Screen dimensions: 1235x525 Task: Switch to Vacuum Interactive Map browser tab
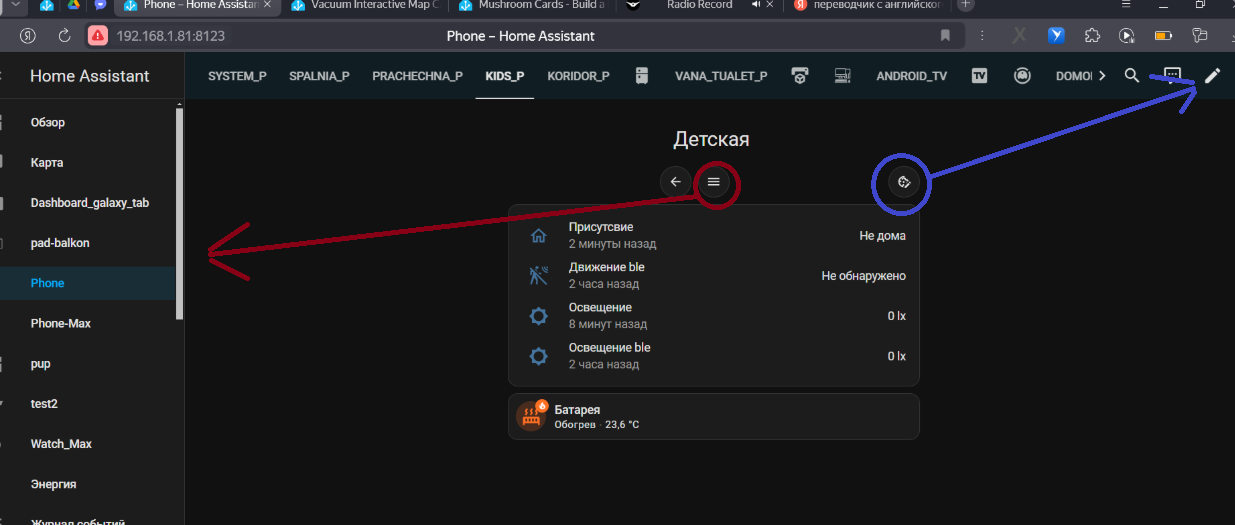(364, 5)
